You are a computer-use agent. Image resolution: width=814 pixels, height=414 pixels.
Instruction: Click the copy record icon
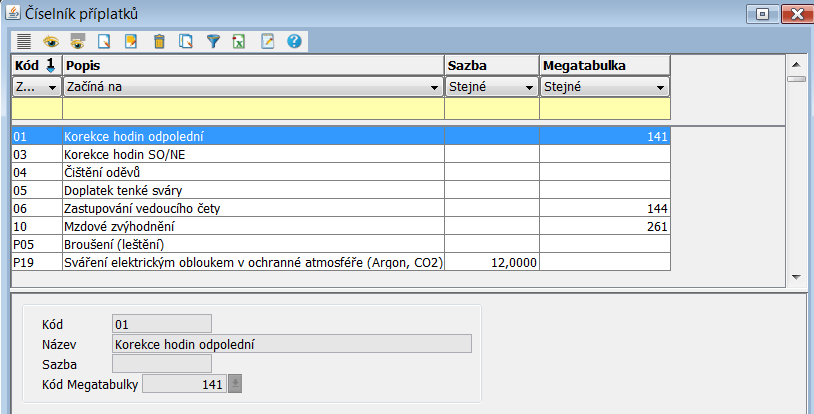click(185, 41)
